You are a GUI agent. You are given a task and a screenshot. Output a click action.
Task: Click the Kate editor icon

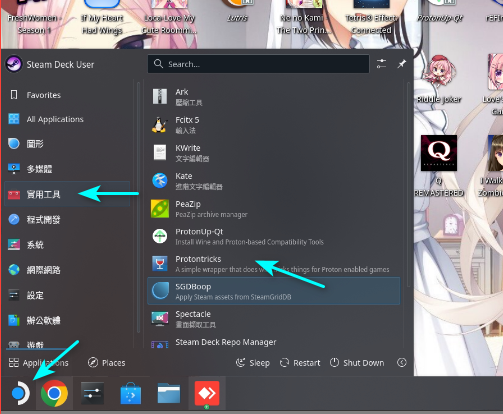tap(160, 181)
